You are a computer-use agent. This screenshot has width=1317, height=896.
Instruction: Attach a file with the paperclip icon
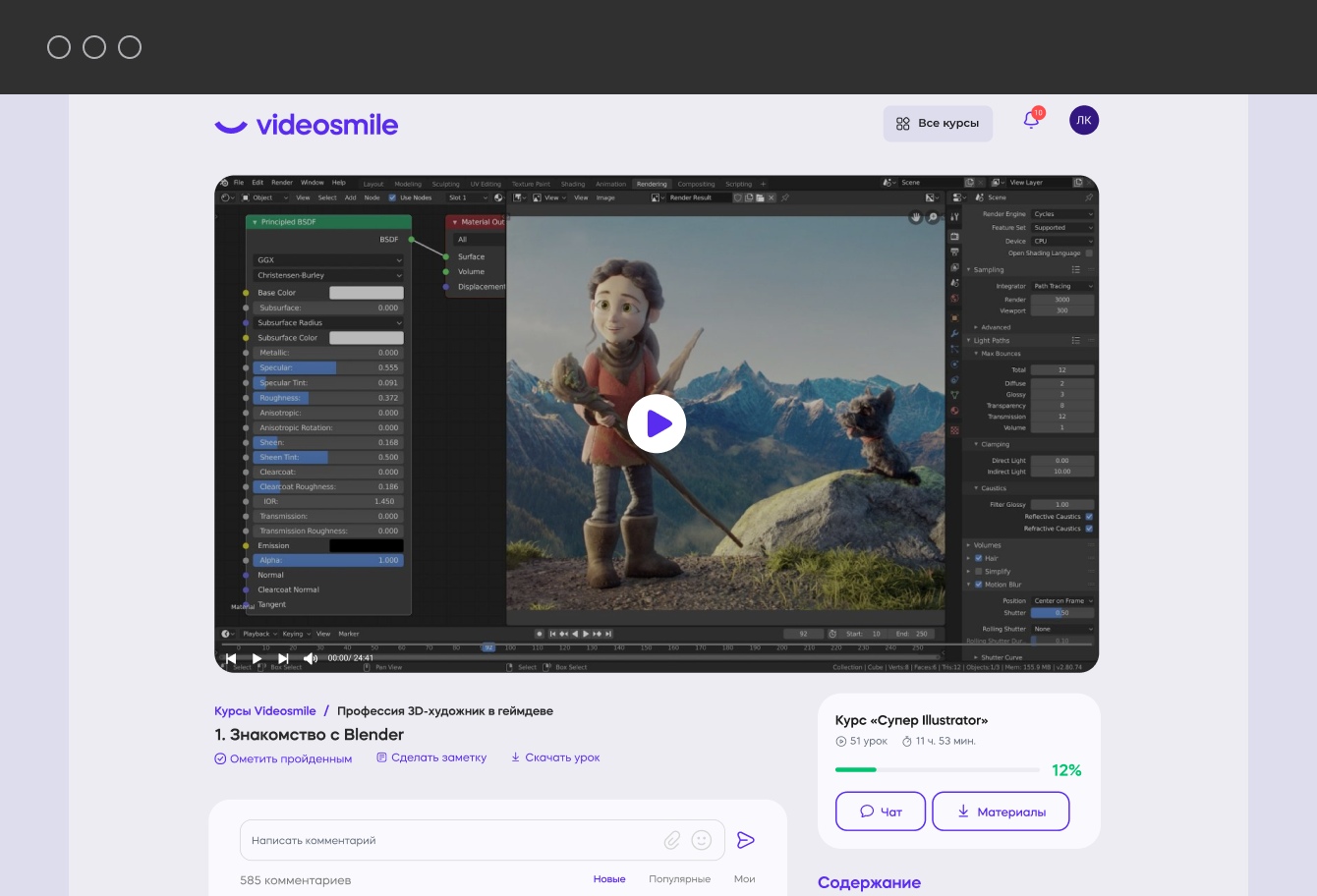pyautogui.click(x=672, y=840)
